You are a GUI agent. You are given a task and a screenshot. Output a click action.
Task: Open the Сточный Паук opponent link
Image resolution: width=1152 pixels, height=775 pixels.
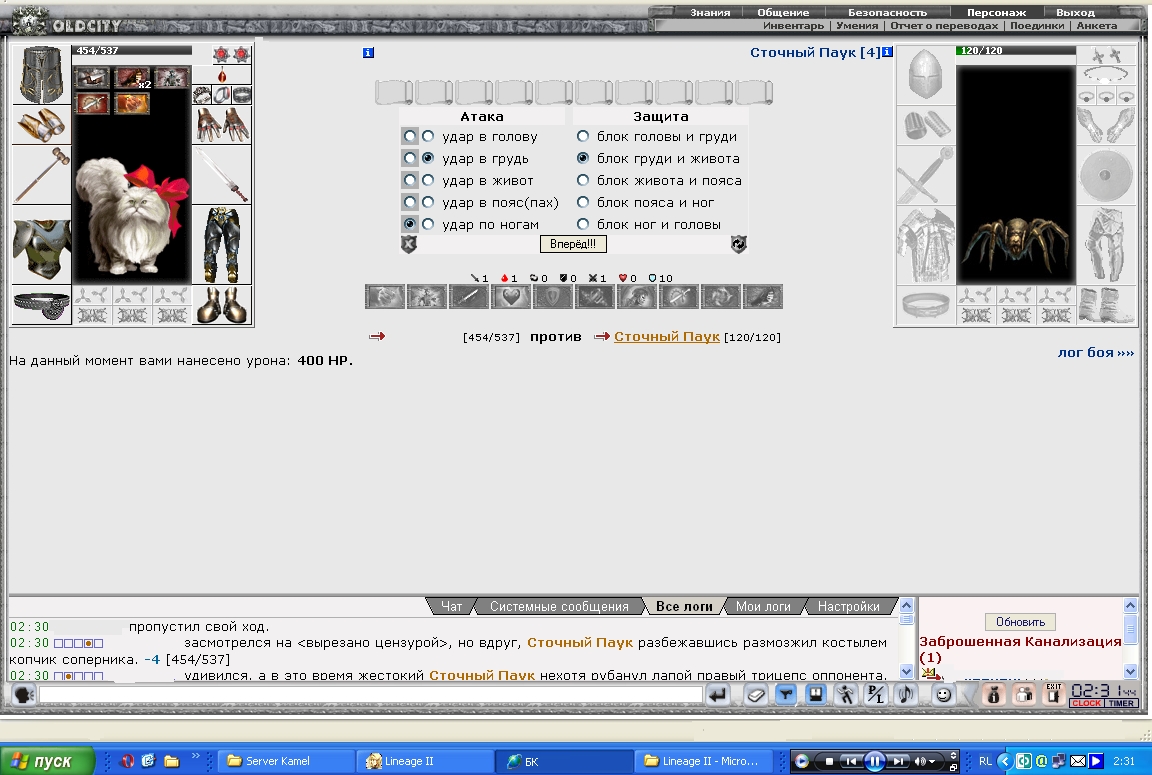click(666, 336)
